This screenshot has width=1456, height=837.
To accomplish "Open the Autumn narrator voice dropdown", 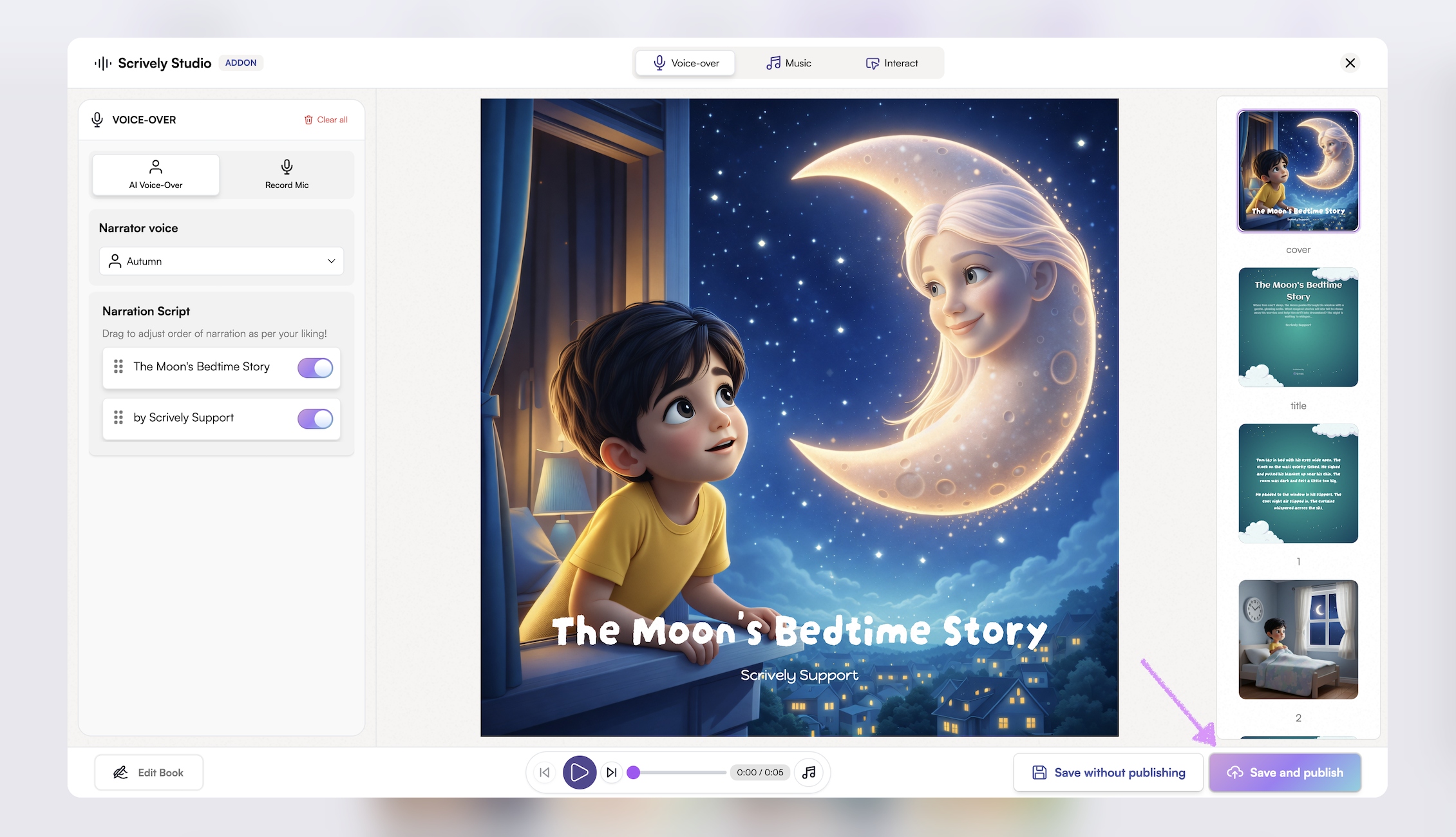I will coord(222,261).
